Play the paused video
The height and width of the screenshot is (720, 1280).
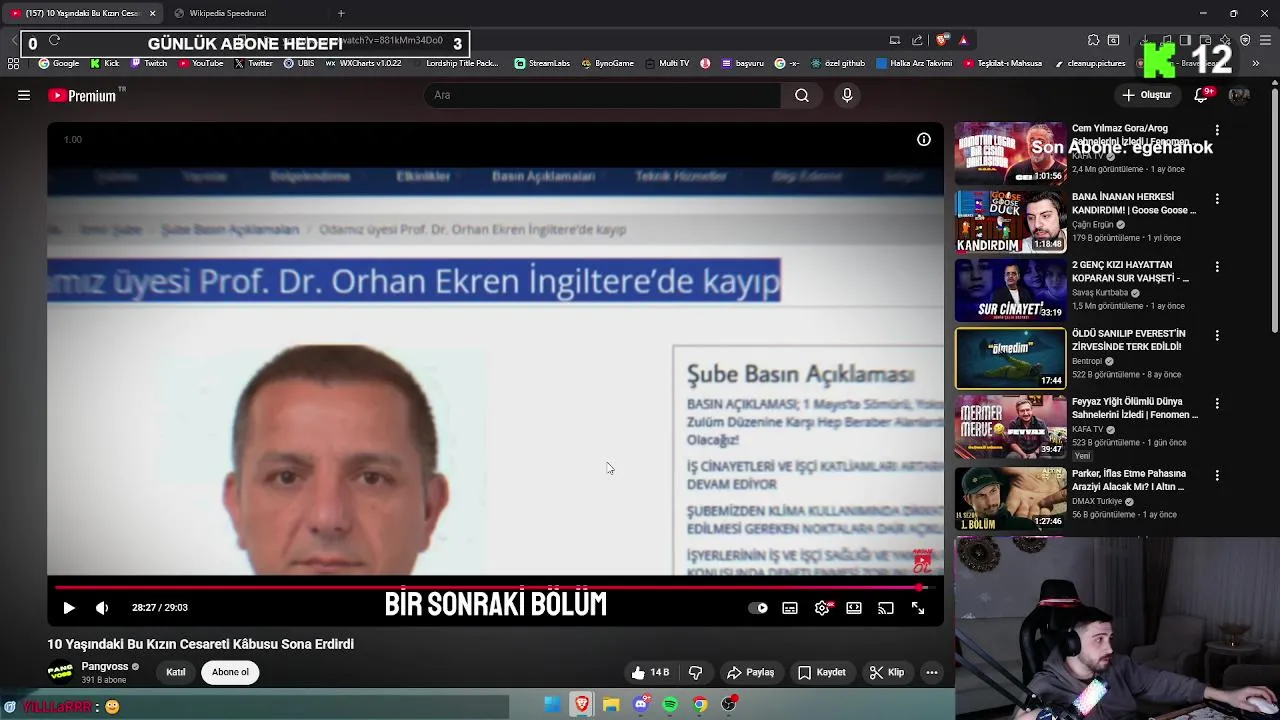(x=69, y=608)
